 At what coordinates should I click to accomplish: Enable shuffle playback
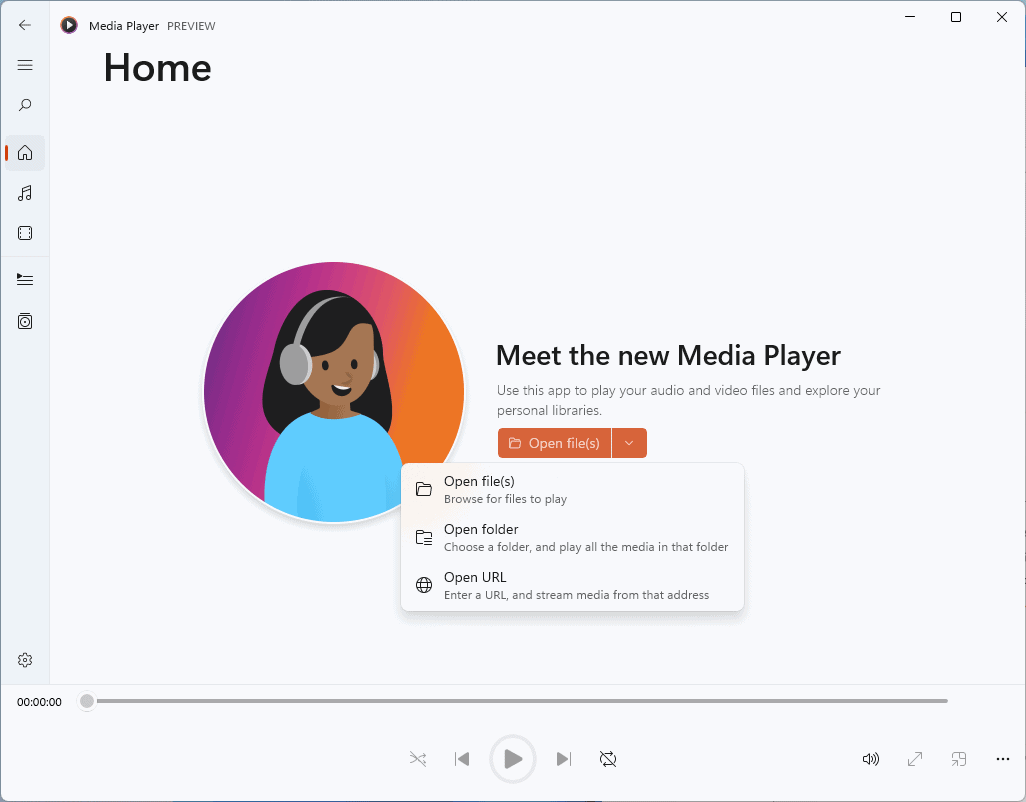(417, 759)
